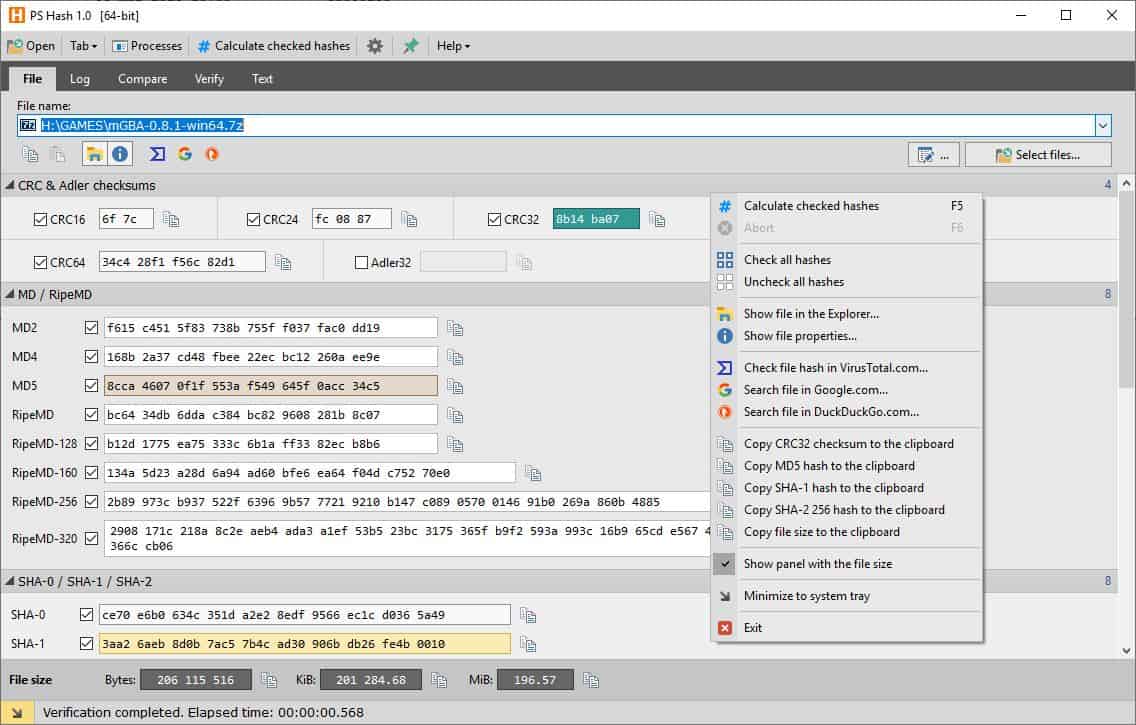This screenshot has width=1136, height=725.
Task: Open Settings via the gear icon
Action: click(374, 46)
